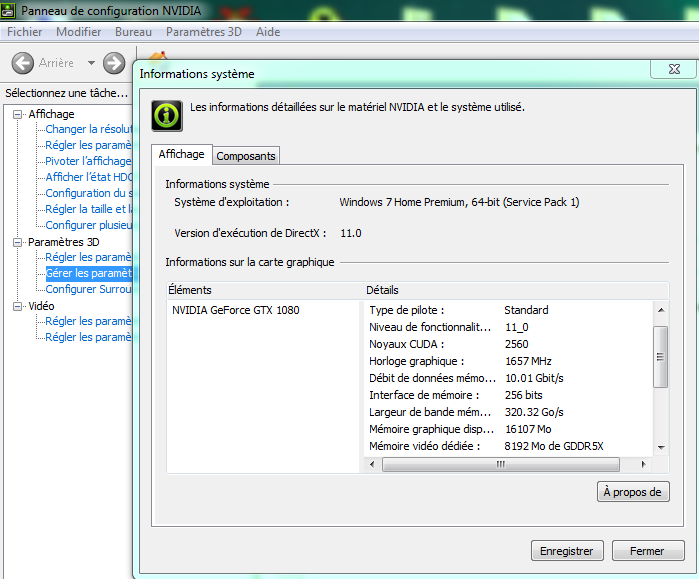Open the Paramètres 3D menu
699x579 pixels.
(203, 32)
